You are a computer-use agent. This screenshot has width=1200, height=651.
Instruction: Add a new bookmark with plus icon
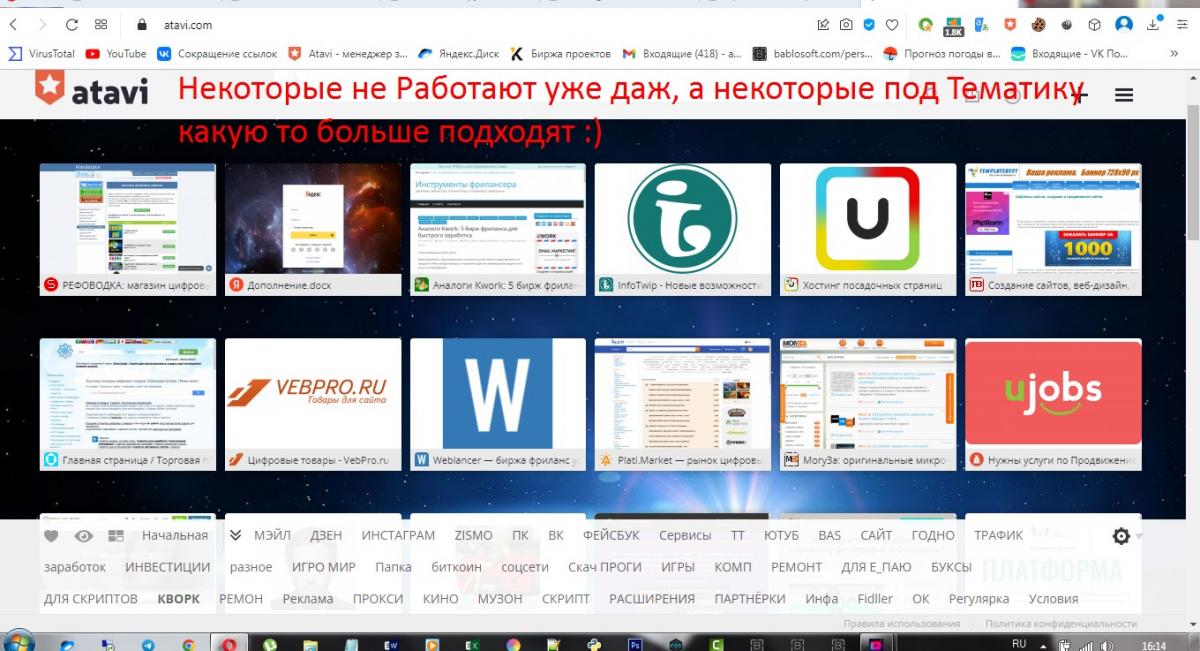click(1080, 95)
